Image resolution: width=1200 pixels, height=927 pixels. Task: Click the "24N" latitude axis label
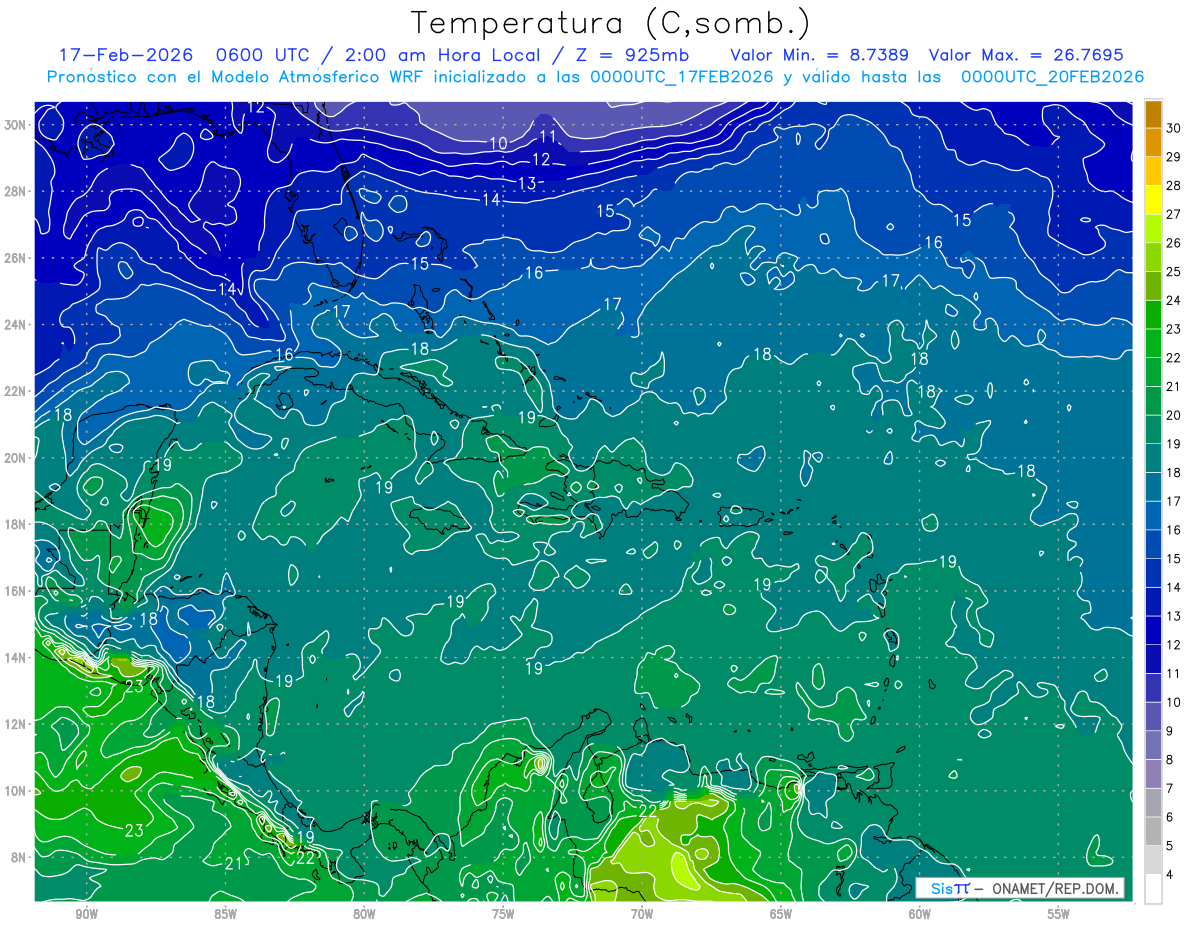pos(17,324)
